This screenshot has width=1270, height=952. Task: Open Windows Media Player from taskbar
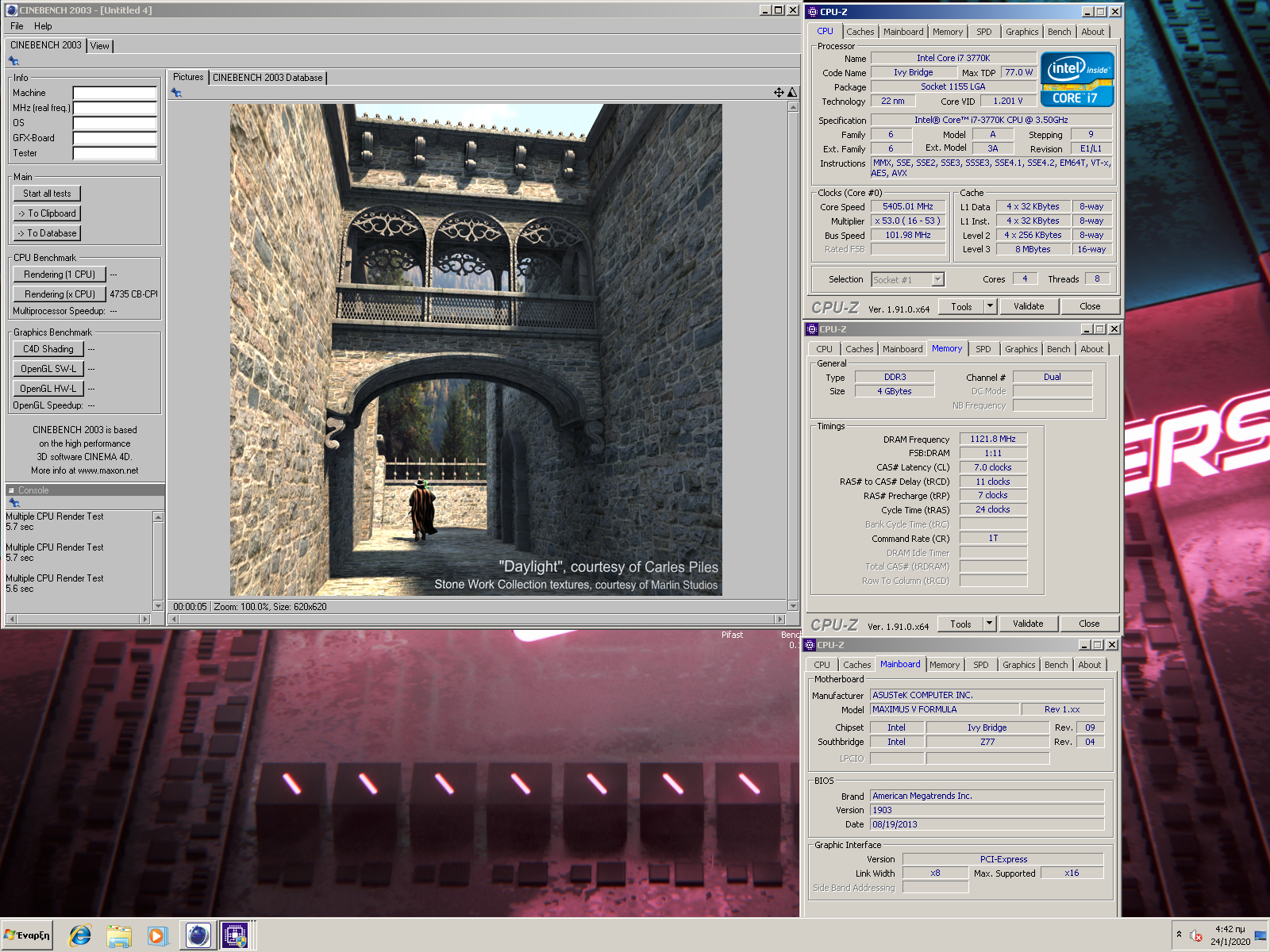pyautogui.click(x=157, y=935)
